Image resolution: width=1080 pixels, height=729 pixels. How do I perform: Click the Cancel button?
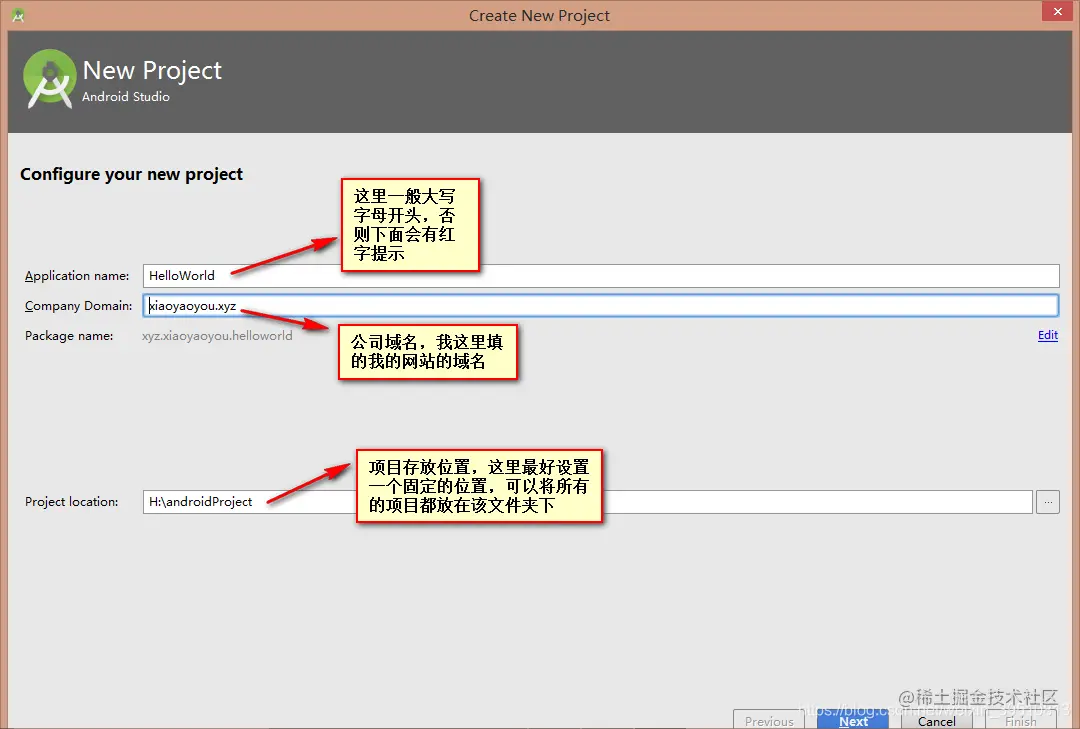click(x=937, y=720)
